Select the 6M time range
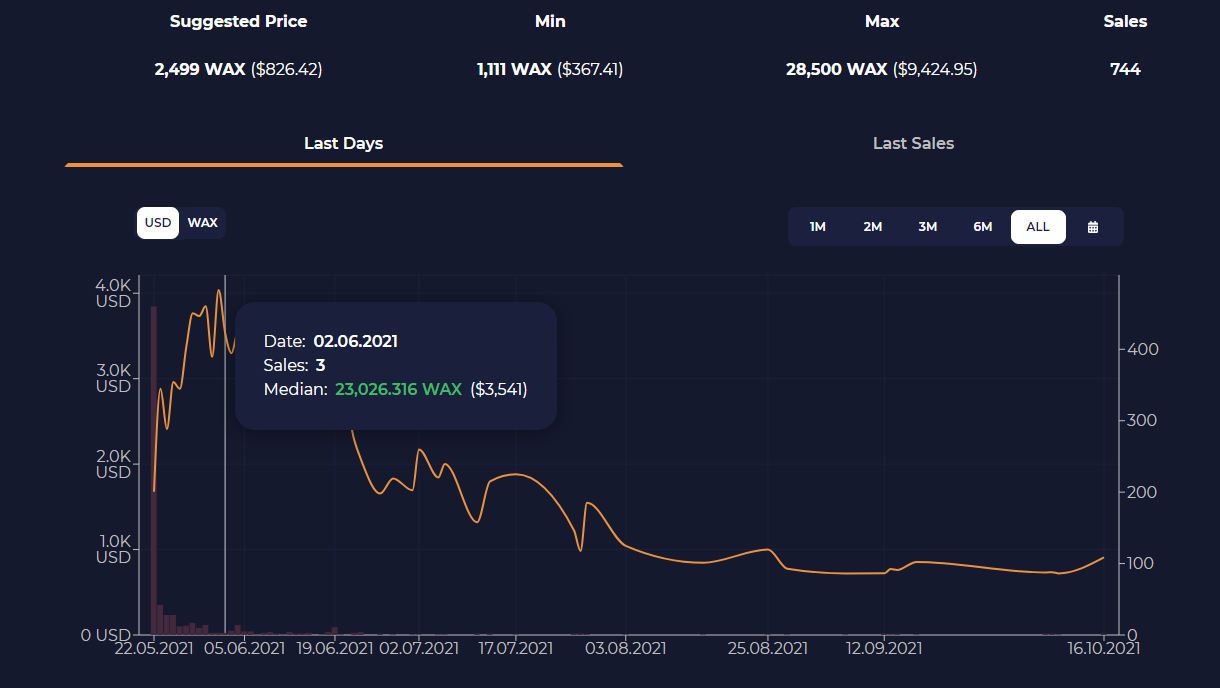 point(983,227)
